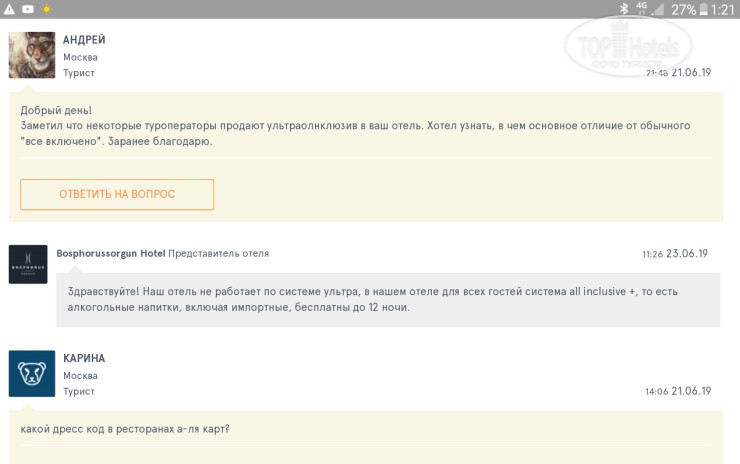Select the hotel reply about all inclusive +
The height and width of the screenshot is (464, 740).
point(373,299)
